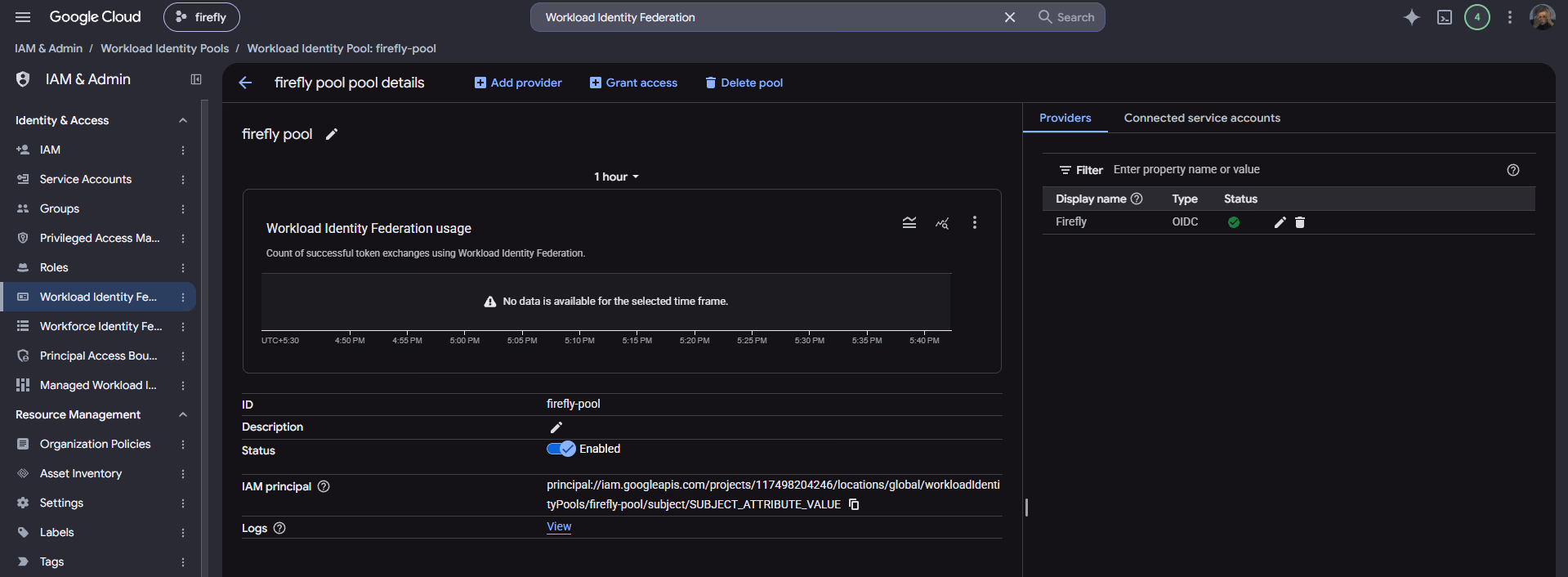The width and height of the screenshot is (1568, 577).
Task: Collapse the Identity & Access section
Action: click(x=183, y=120)
